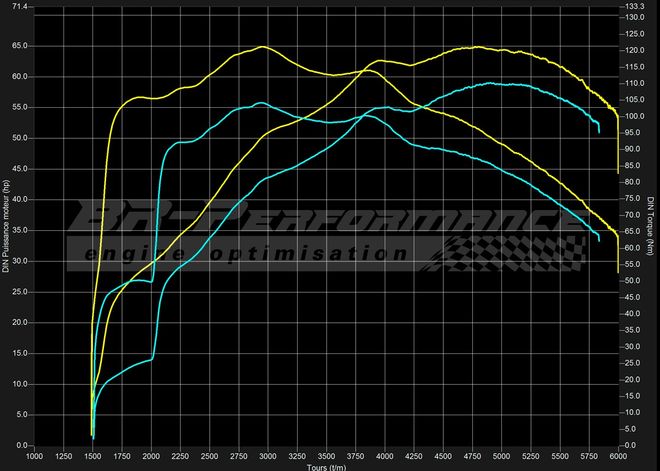
Task: Click the yellow curve's peak near 3000 rpm
Action: [262, 47]
